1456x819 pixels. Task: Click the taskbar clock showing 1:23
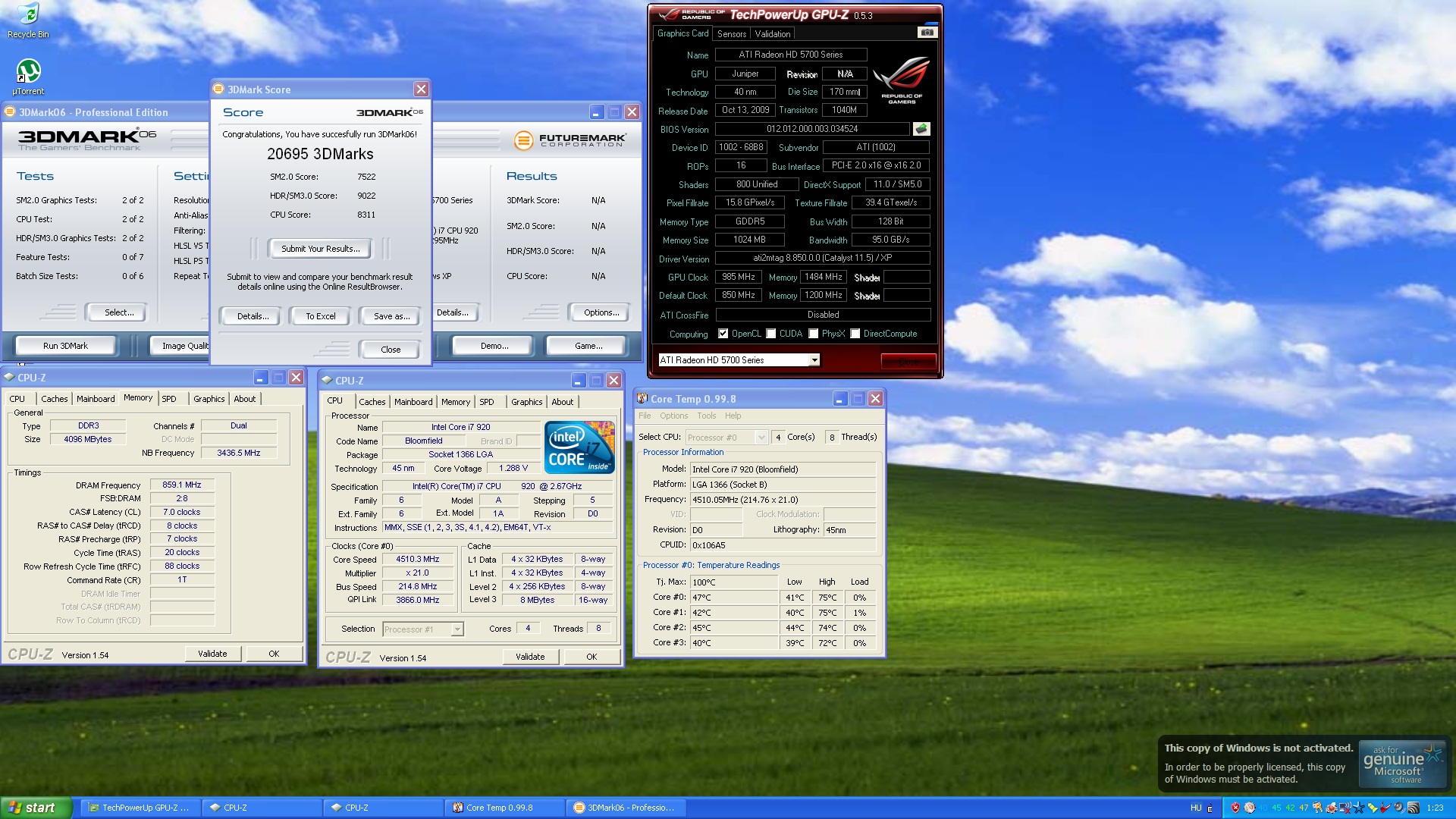[x=1435, y=808]
